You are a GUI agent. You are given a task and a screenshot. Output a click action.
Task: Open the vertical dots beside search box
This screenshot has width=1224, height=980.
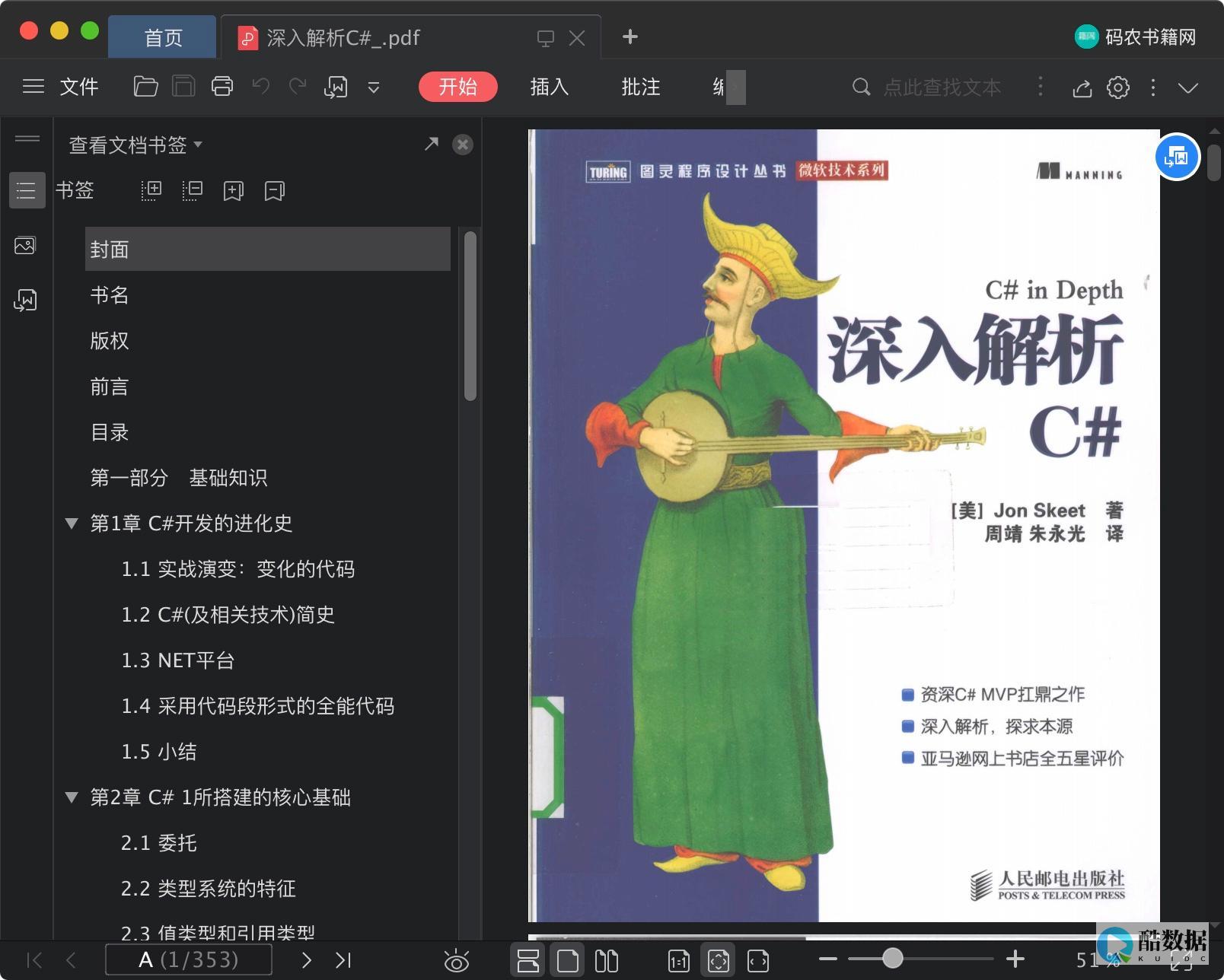point(1040,86)
